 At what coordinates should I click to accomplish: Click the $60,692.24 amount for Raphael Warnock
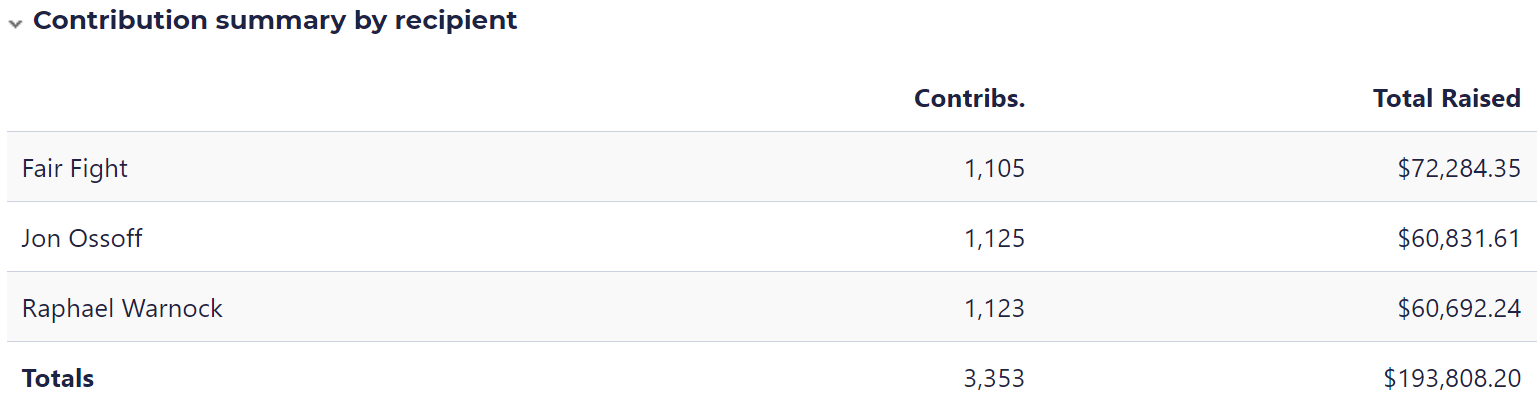point(1459,308)
